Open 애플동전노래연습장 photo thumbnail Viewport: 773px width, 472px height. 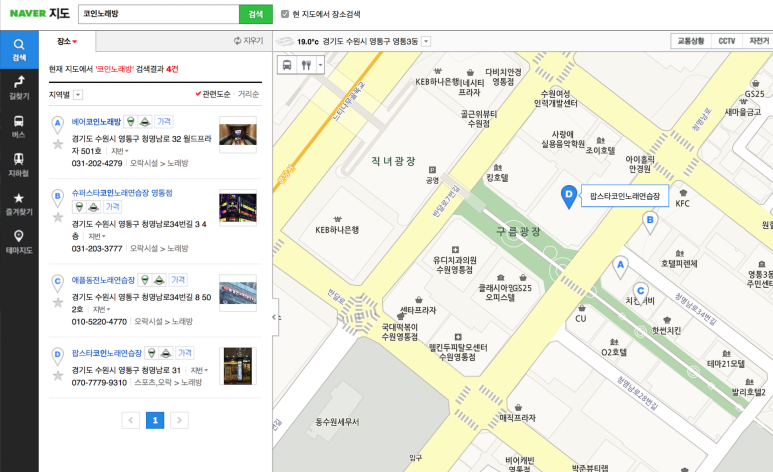point(238,293)
